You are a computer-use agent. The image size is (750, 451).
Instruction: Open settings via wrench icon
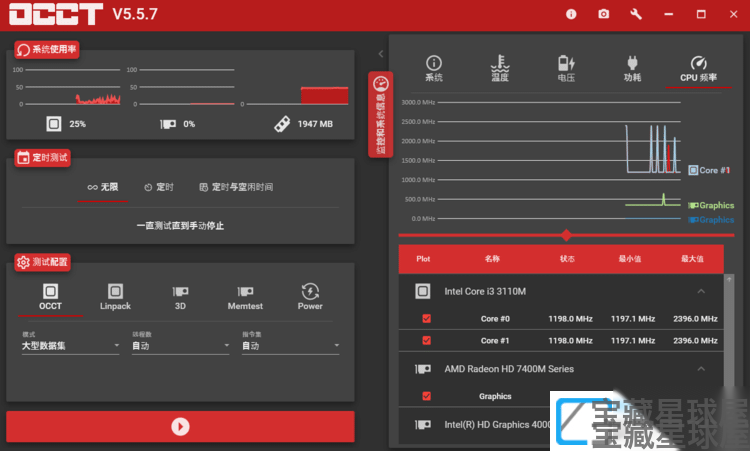636,14
